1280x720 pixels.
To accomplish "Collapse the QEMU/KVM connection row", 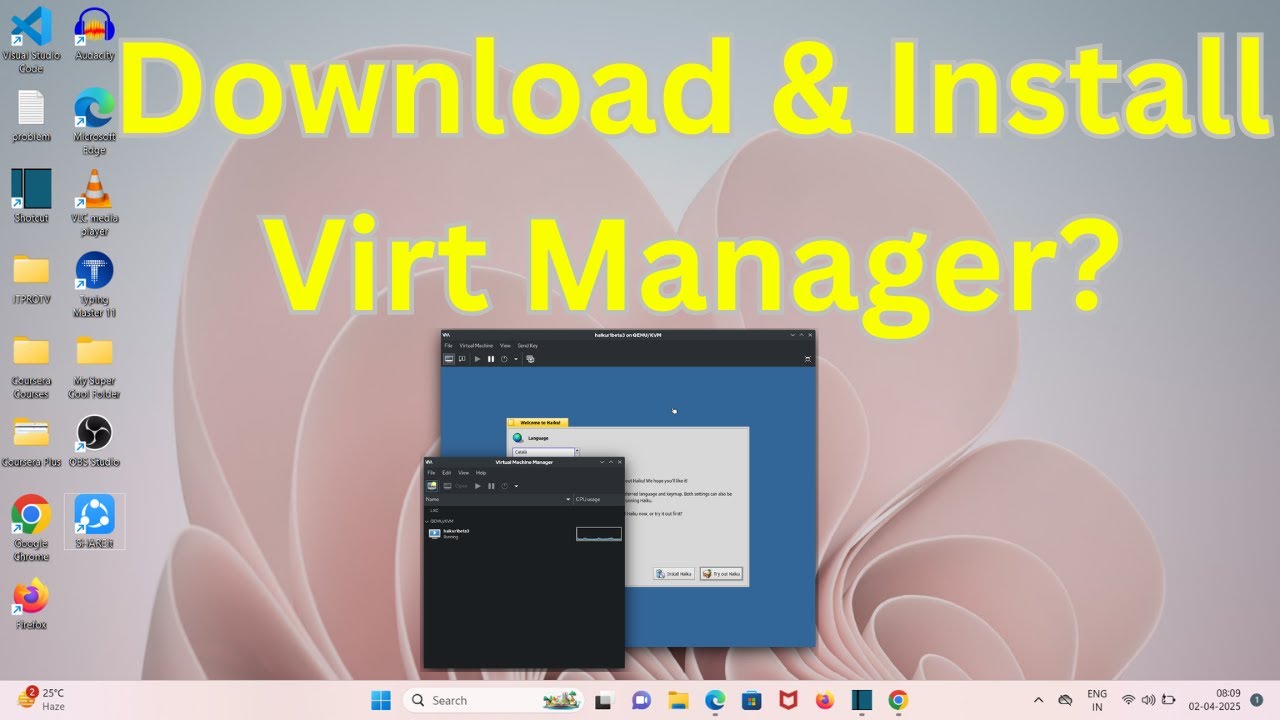I will (427, 521).
